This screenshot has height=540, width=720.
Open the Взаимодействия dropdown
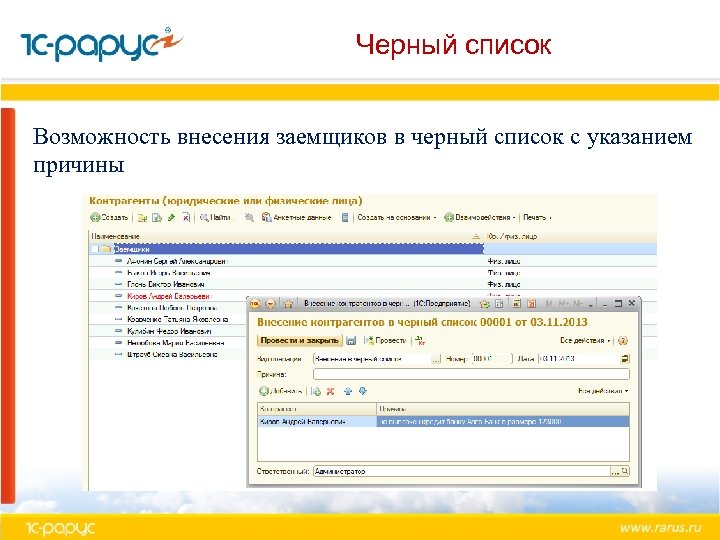pos(480,218)
